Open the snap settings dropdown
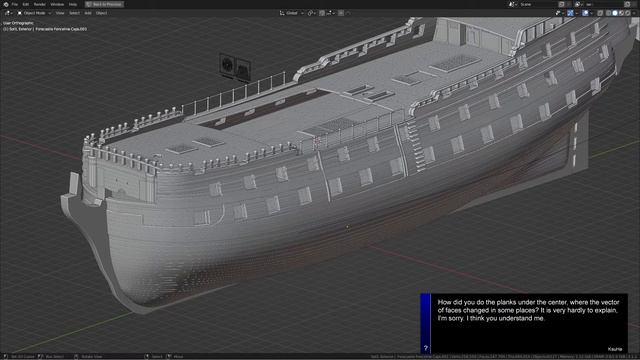This screenshot has width=640, height=360. [331, 13]
